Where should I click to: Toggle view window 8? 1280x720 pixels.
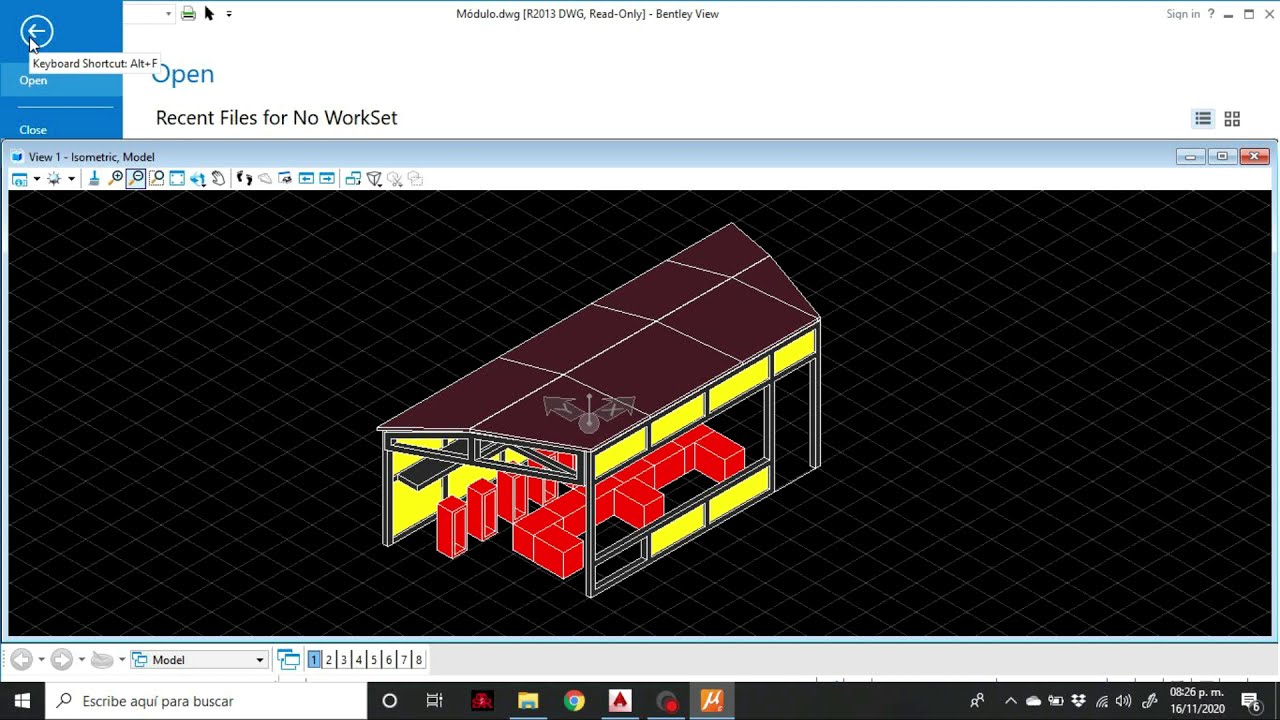(419, 659)
